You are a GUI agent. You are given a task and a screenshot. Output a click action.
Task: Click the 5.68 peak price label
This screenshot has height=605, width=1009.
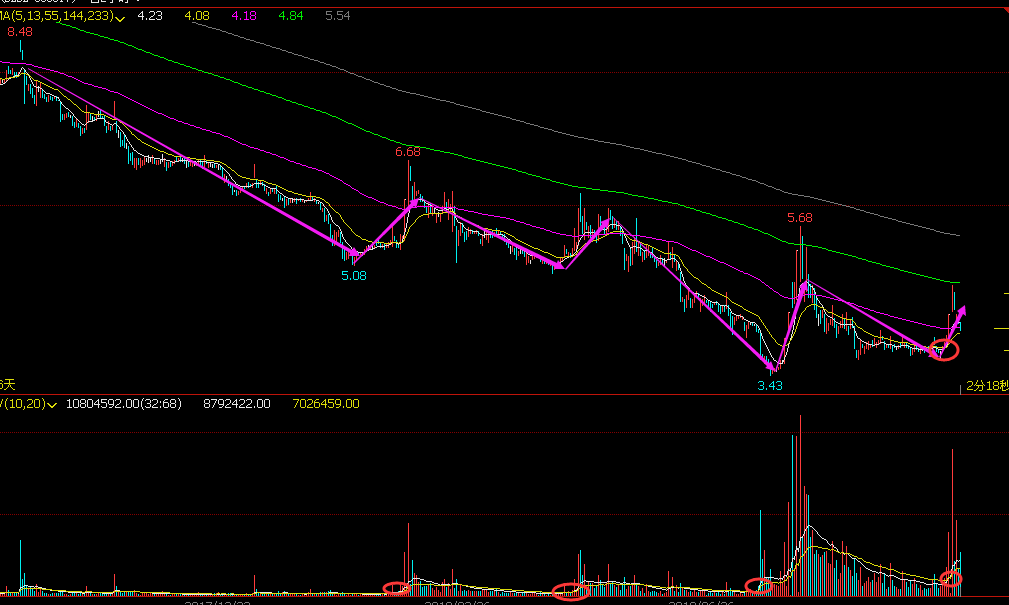point(800,218)
